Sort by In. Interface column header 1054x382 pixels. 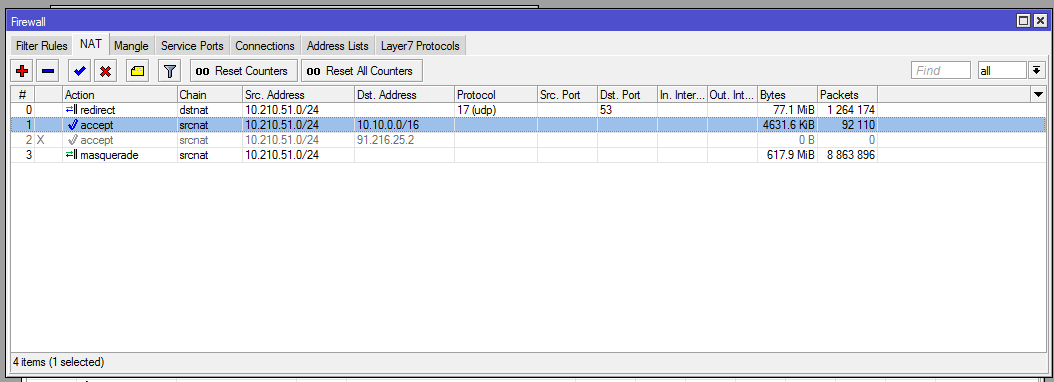coord(682,95)
